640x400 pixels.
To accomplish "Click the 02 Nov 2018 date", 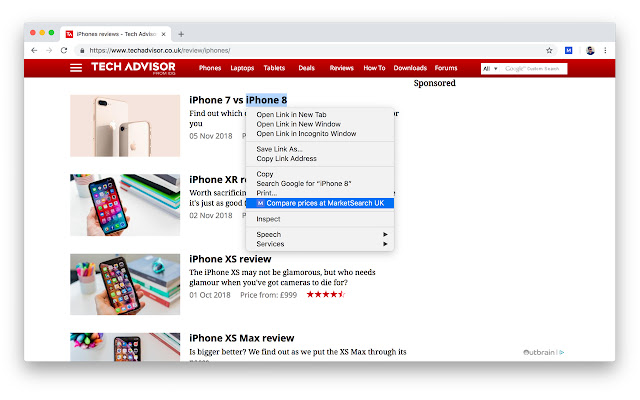I will [x=211, y=216].
